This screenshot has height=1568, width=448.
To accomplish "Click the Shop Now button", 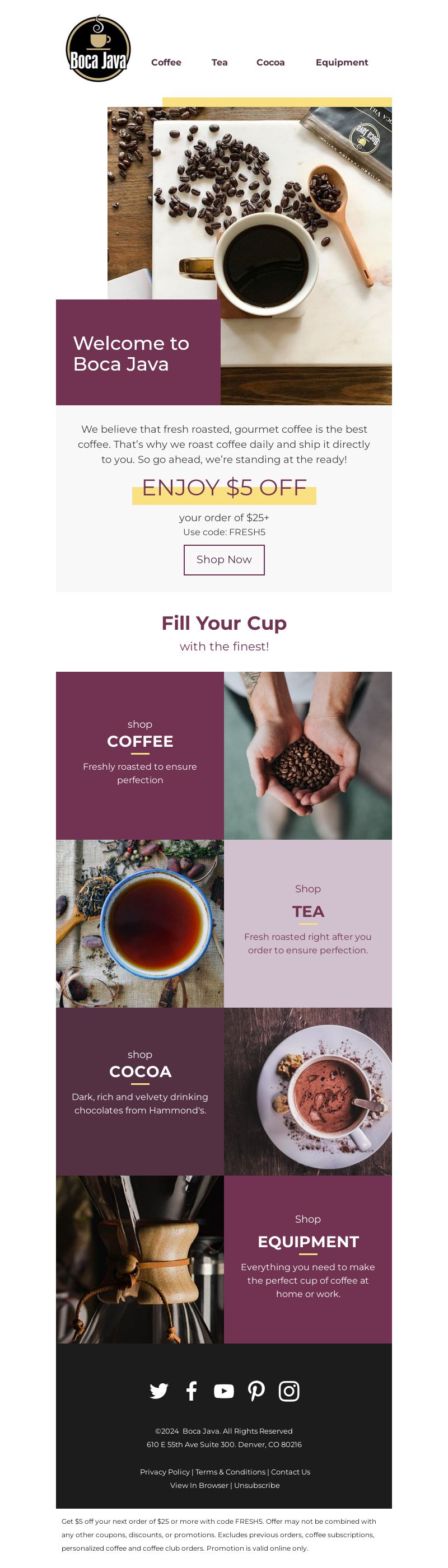I will coord(224,559).
